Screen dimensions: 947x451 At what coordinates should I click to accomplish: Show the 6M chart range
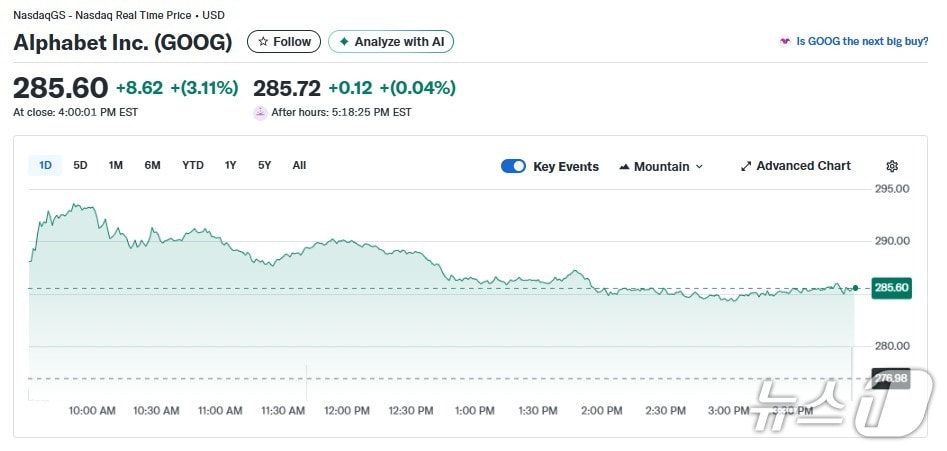coord(152,165)
